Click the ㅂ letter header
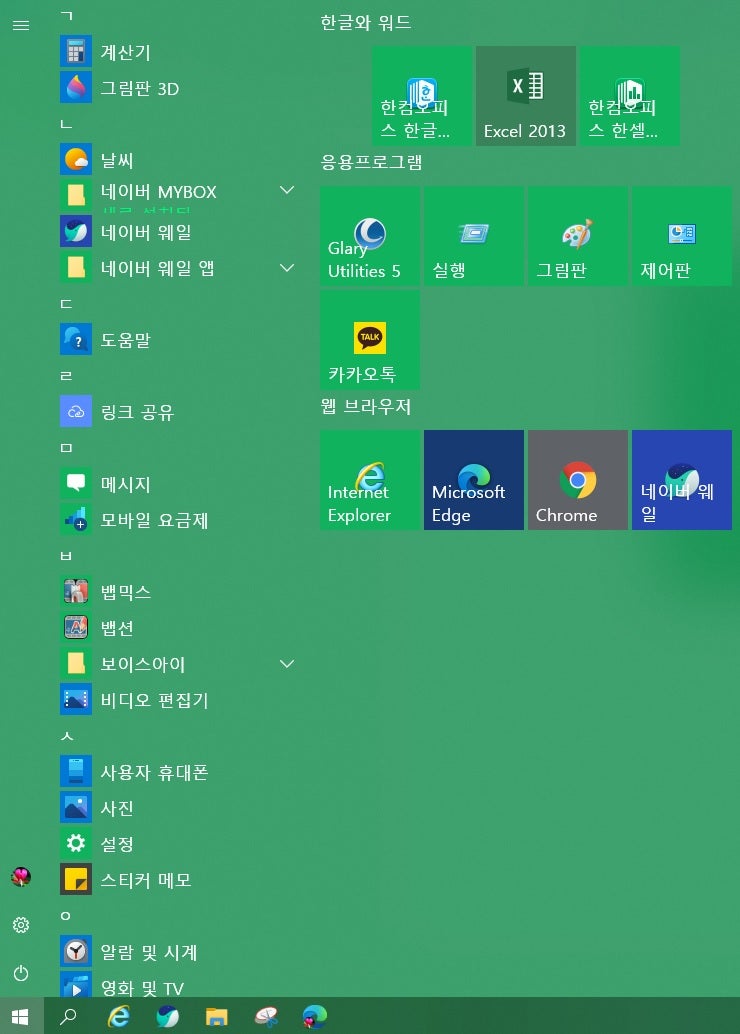The width and height of the screenshot is (740, 1034). pyautogui.click(x=66, y=556)
